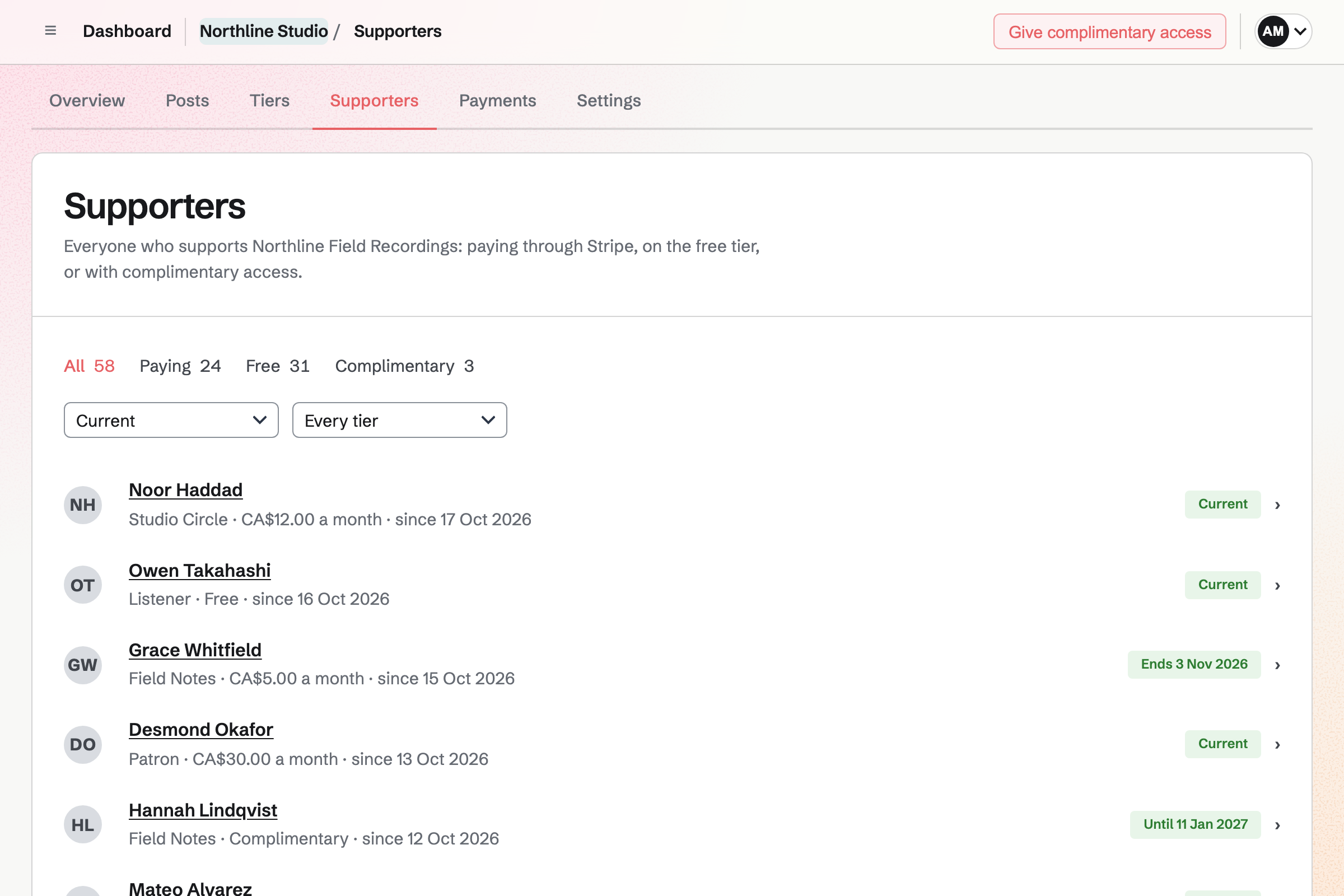This screenshot has height=896, width=1344.
Task: Click the chevron arrow on Desmond Okafor's row
Action: tap(1277, 745)
